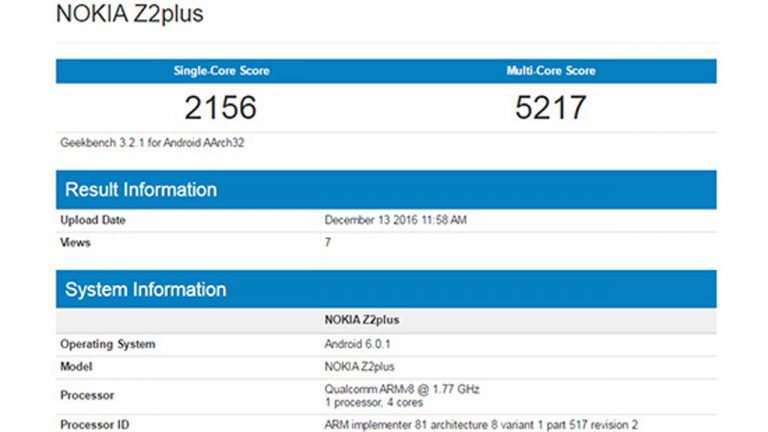
Task: Click the NOKIA Z2plus model value
Action: click(x=360, y=366)
